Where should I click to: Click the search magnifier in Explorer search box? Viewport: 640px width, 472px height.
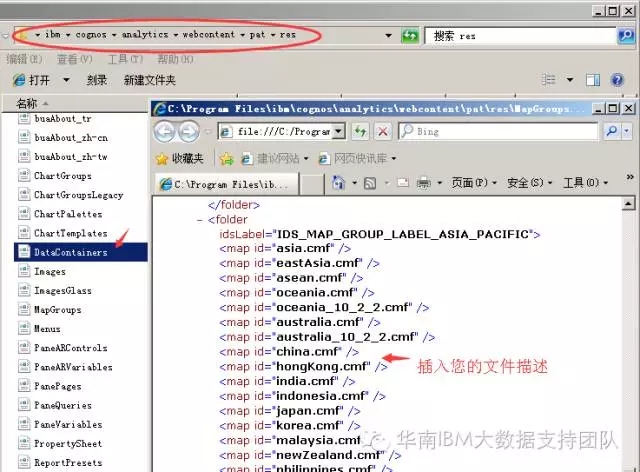coord(625,36)
